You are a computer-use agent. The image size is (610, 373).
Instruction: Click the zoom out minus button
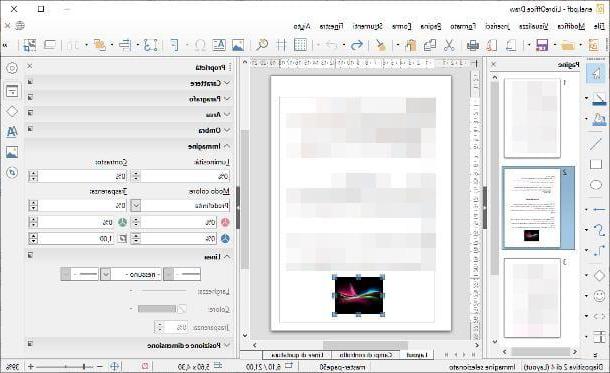coord(100,366)
